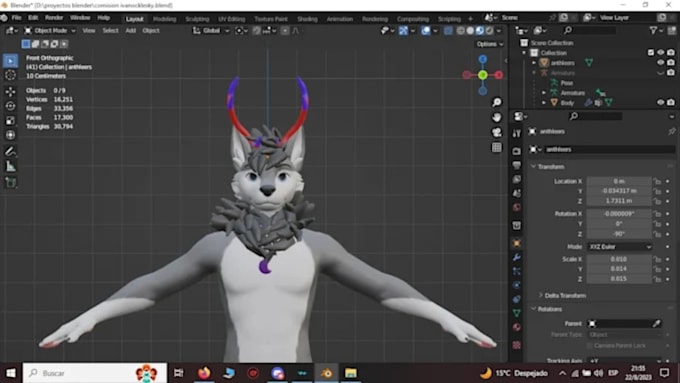Open the Add menu in viewport header

click(x=131, y=30)
